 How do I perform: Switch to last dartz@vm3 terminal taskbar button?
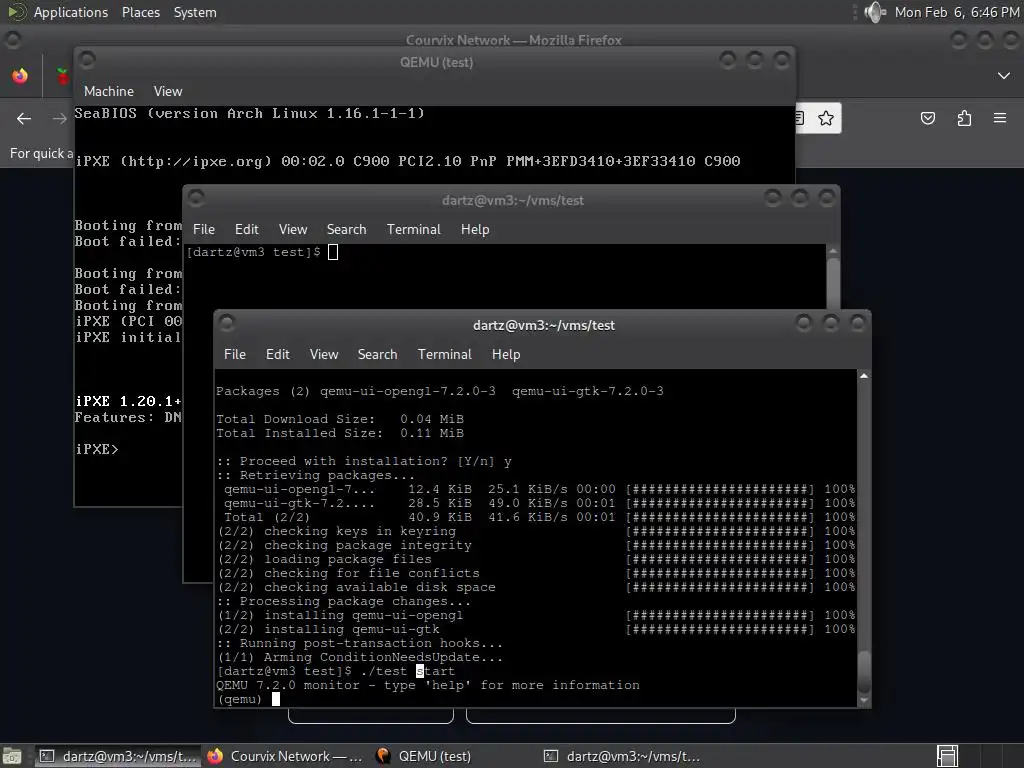pos(622,756)
